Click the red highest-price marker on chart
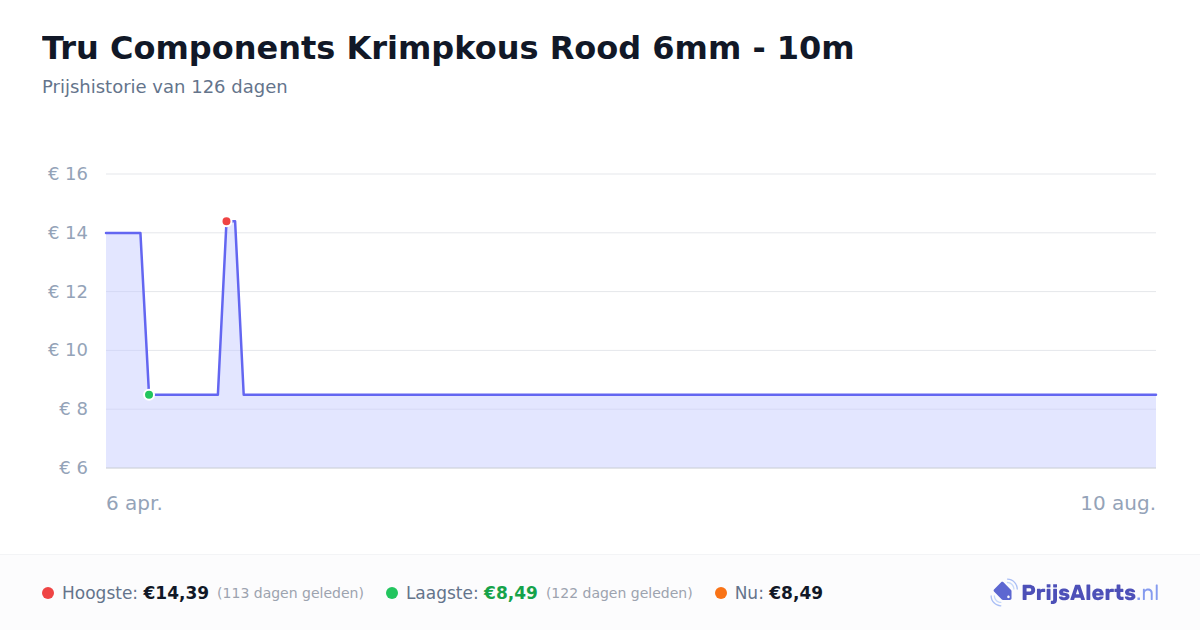Screen dimensions: 1200x630 click(x=226, y=221)
